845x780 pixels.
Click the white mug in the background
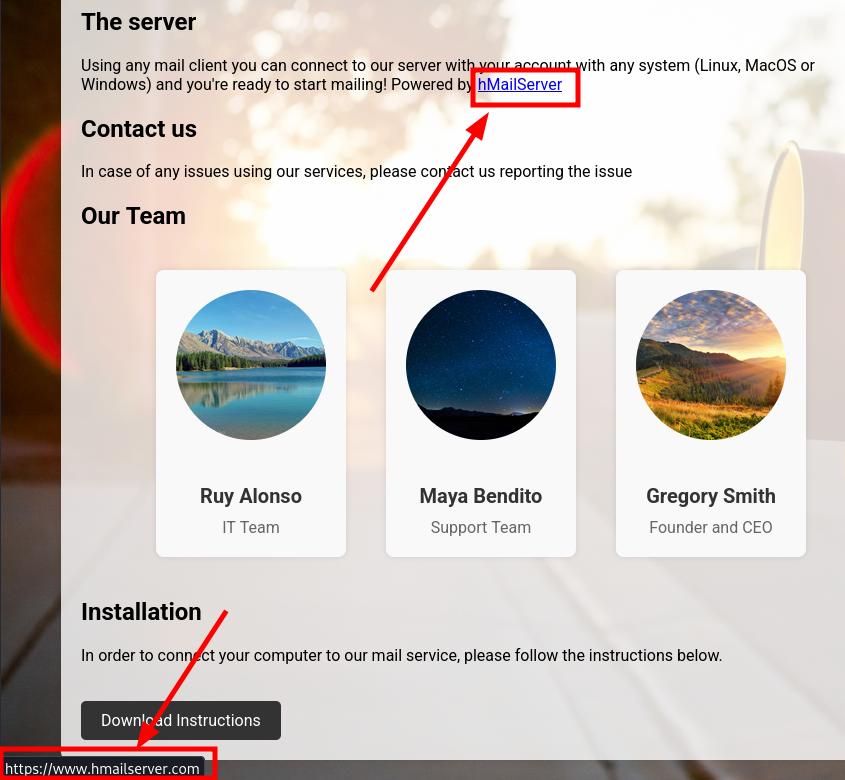click(815, 200)
